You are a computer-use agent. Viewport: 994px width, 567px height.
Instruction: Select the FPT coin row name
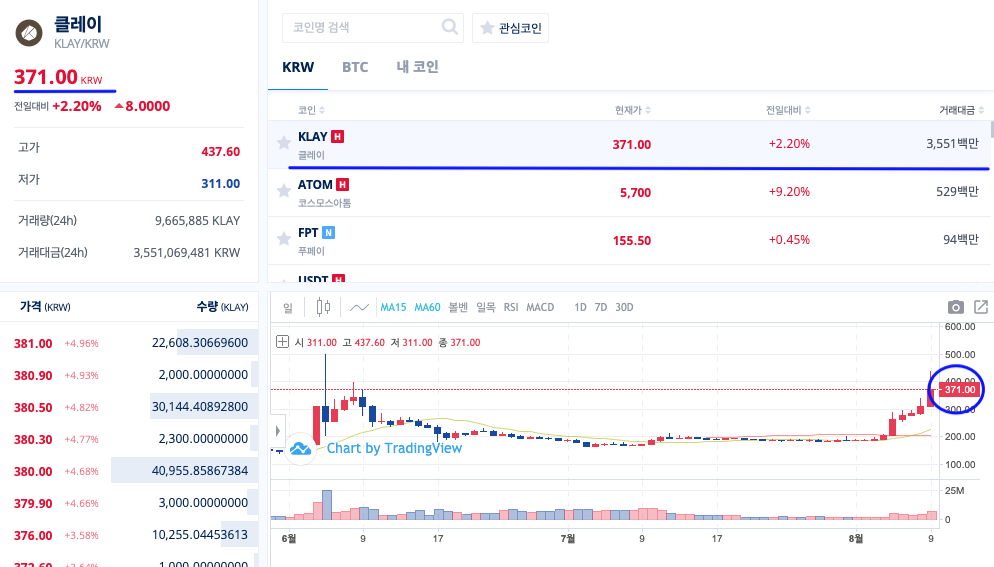[x=308, y=233]
